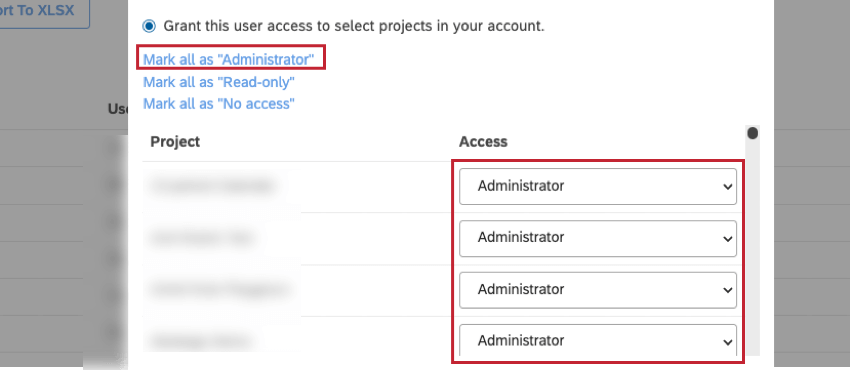Image resolution: width=850 pixels, height=370 pixels.
Task: Click the chevron arrow of the first Access dropdown
Action: (x=727, y=187)
